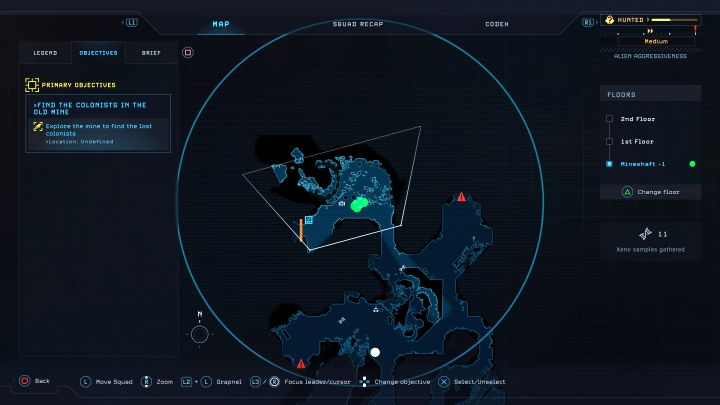Click the yellow Primary Objectives target icon
This screenshot has height=405, width=720.
coord(32,85)
